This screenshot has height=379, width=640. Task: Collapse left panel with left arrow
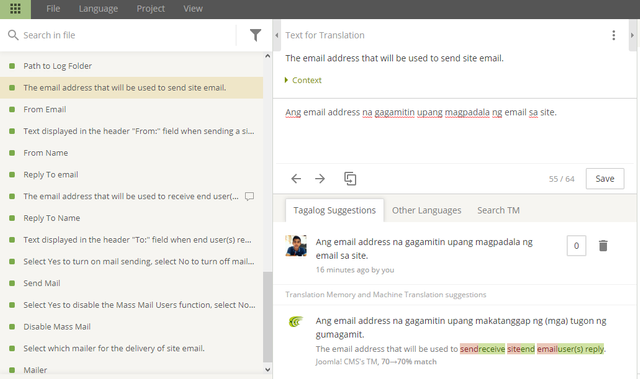coord(277,35)
